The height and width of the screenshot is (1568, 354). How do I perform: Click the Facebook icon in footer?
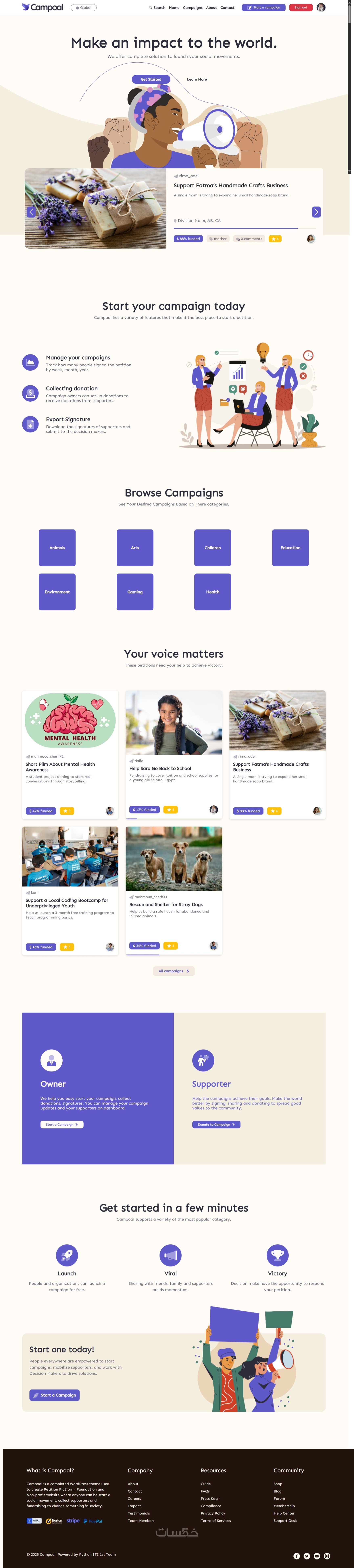tap(297, 1556)
